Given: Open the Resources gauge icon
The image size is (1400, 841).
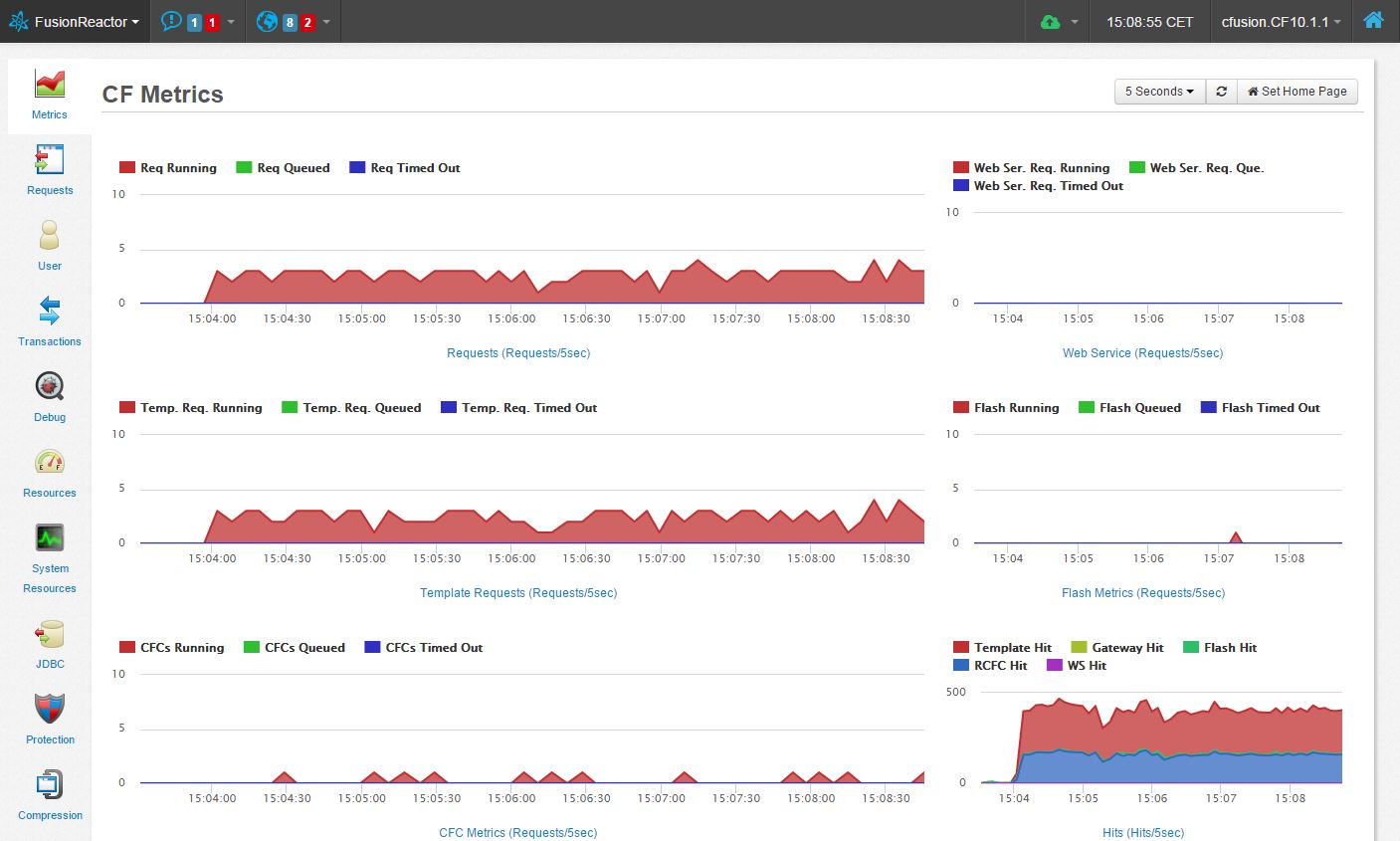Looking at the screenshot, I should [49, 464].
